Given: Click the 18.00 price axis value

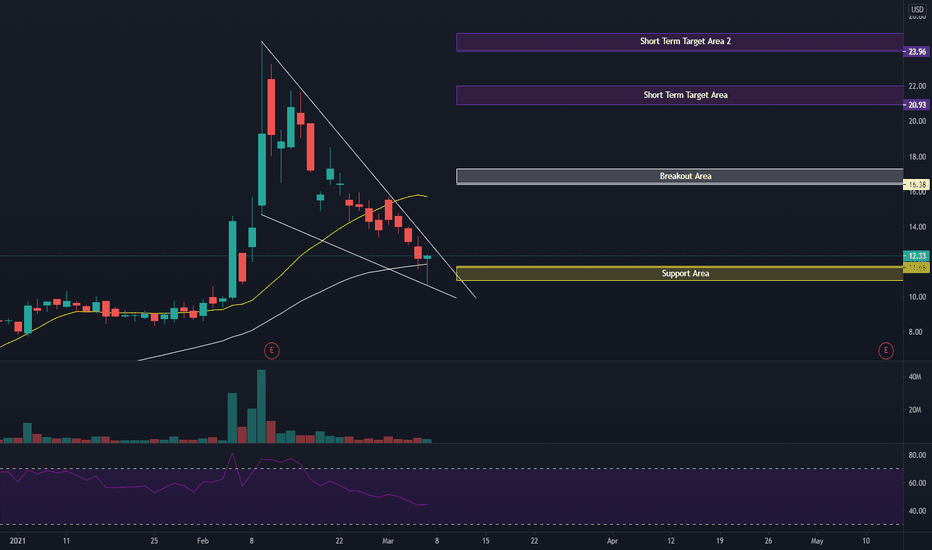Looking at the screenshot, I should [x=917, y=157].
